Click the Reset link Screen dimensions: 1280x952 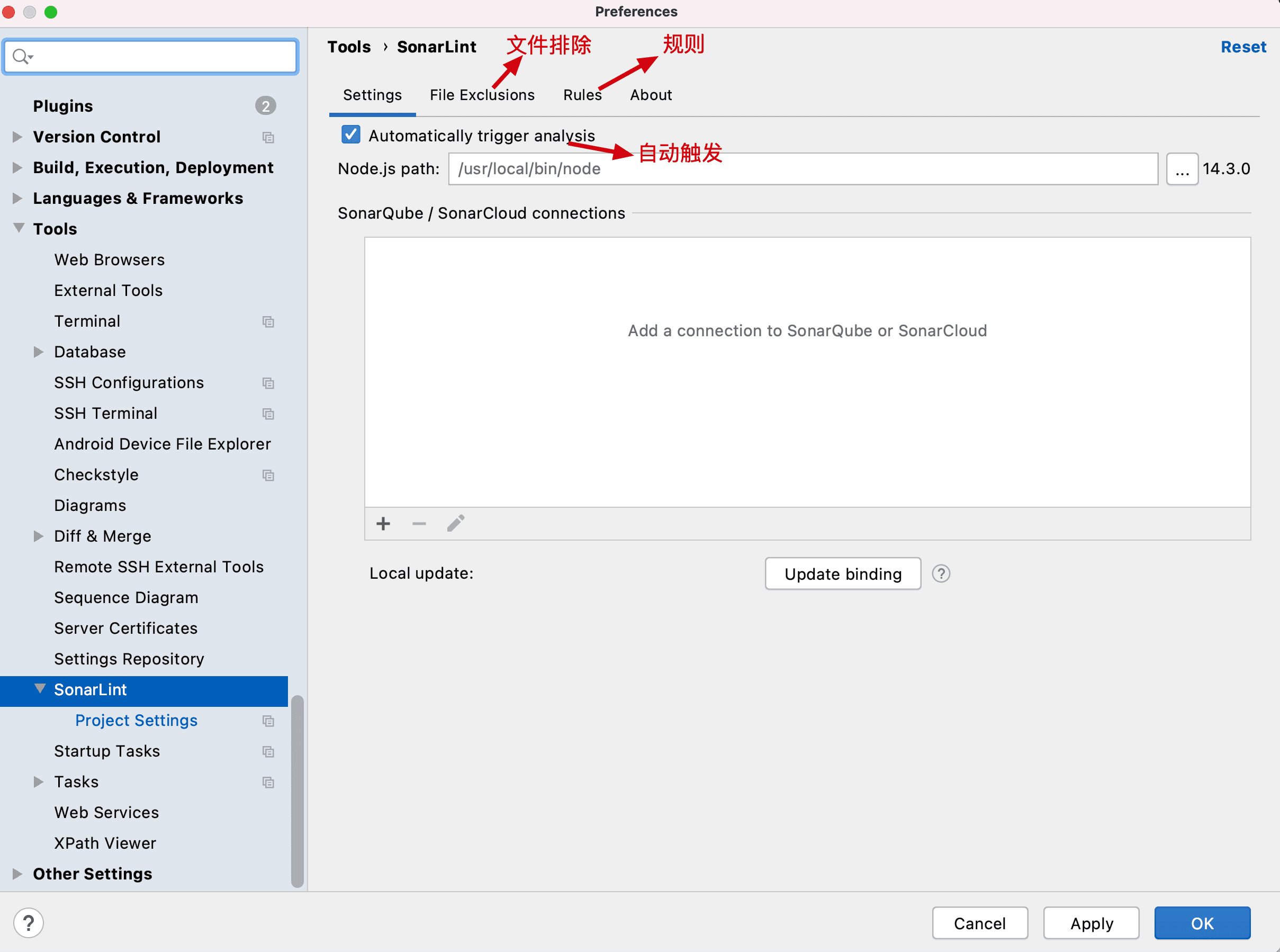point(1243,47)
